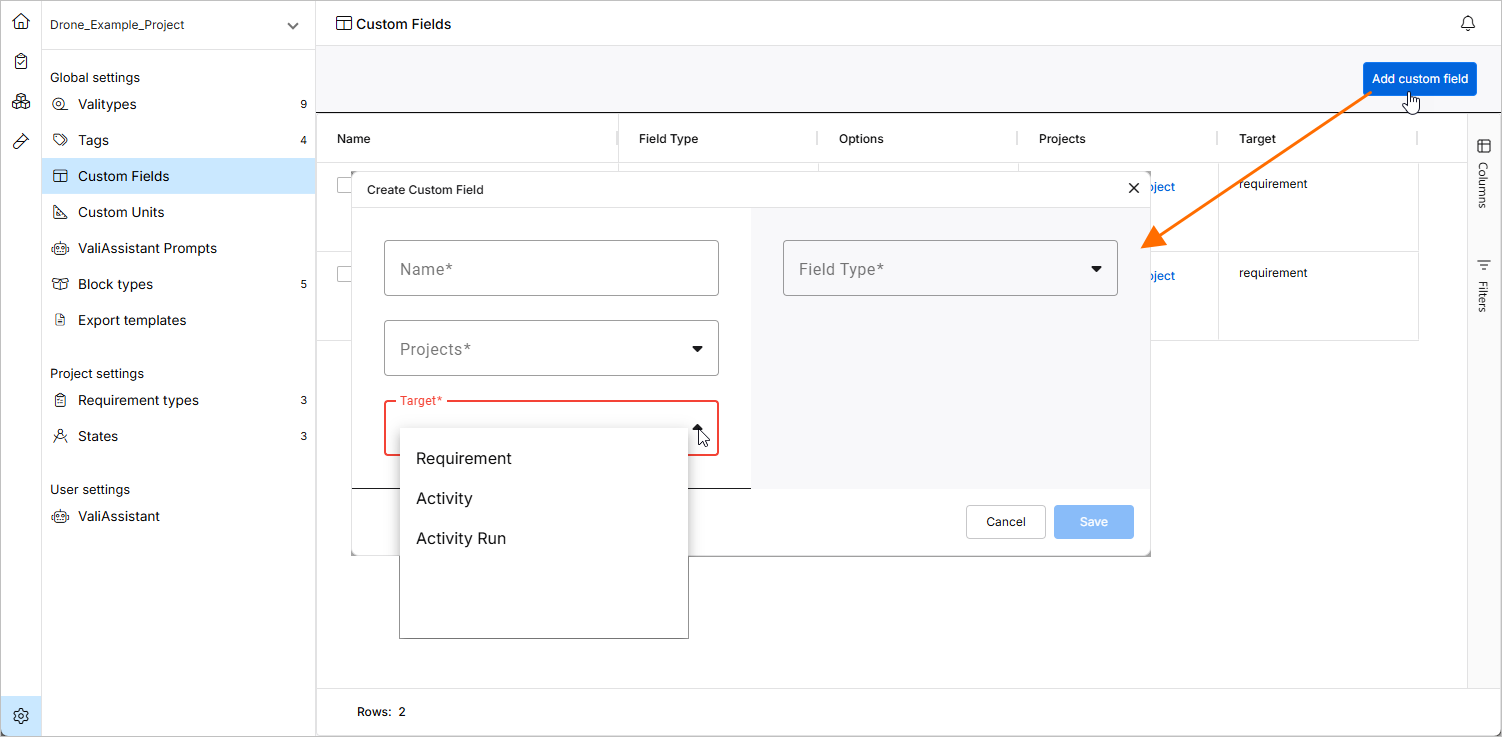Click the Name input field
The height and width of the screenshot is (737, 1502).
click(551, 268)
